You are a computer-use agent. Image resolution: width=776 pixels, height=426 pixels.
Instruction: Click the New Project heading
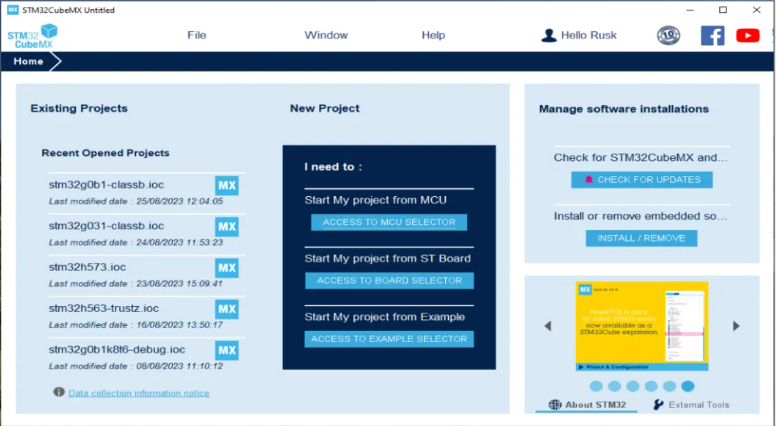tap(325, 108)
